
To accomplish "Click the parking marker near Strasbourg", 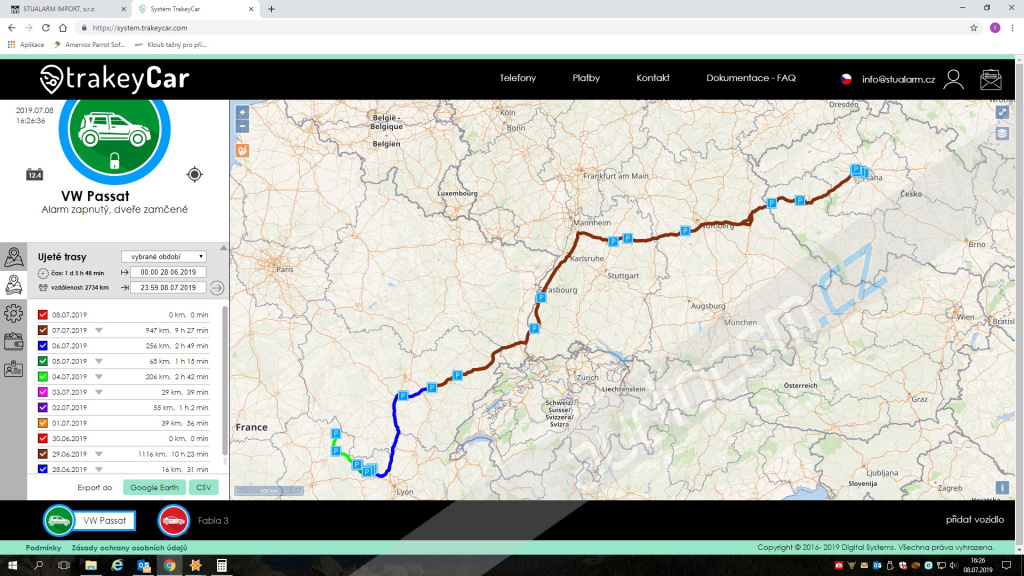I will click(541, 298).
